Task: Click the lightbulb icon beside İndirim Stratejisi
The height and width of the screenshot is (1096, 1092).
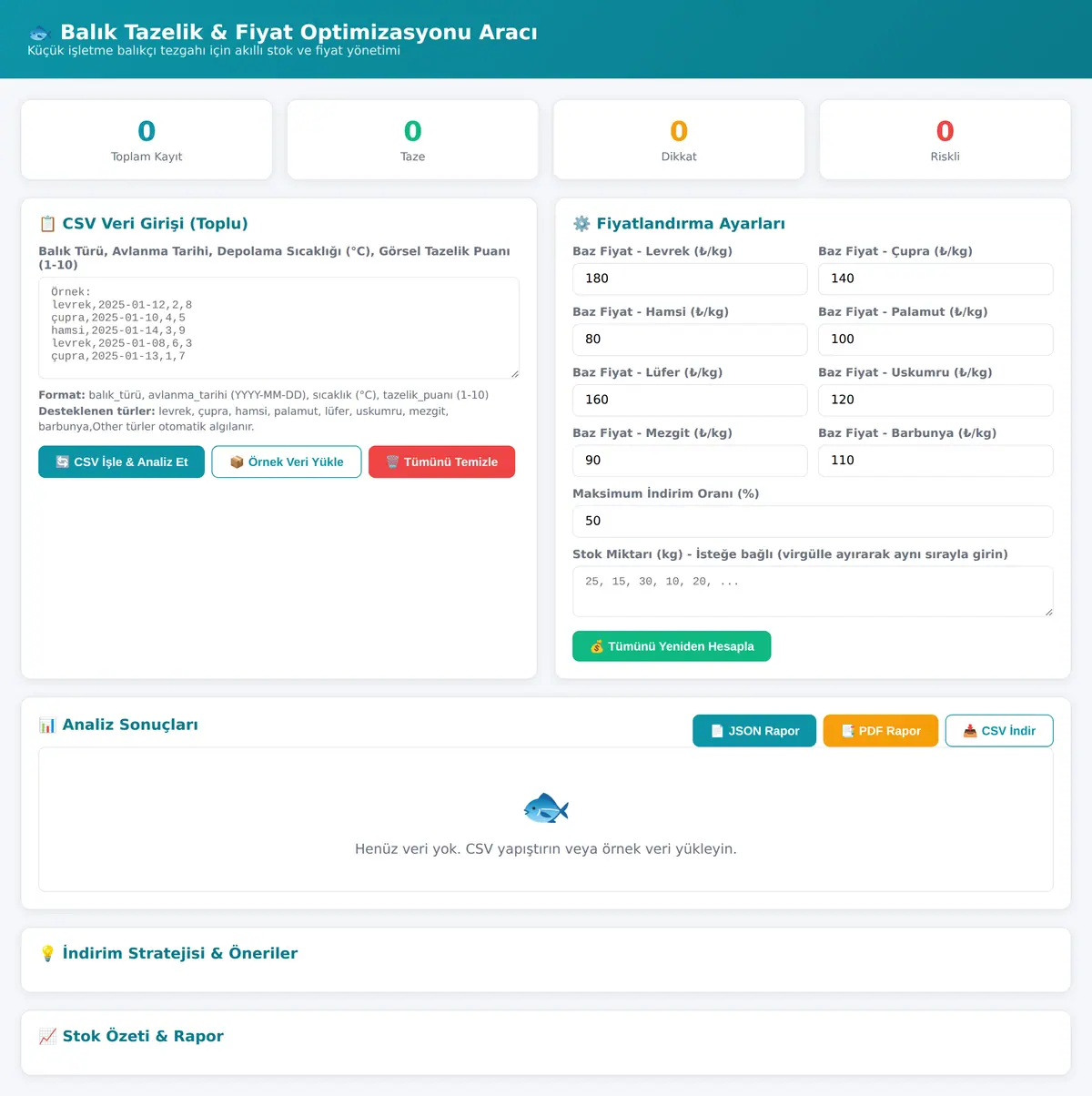Action: pos(47,954)
